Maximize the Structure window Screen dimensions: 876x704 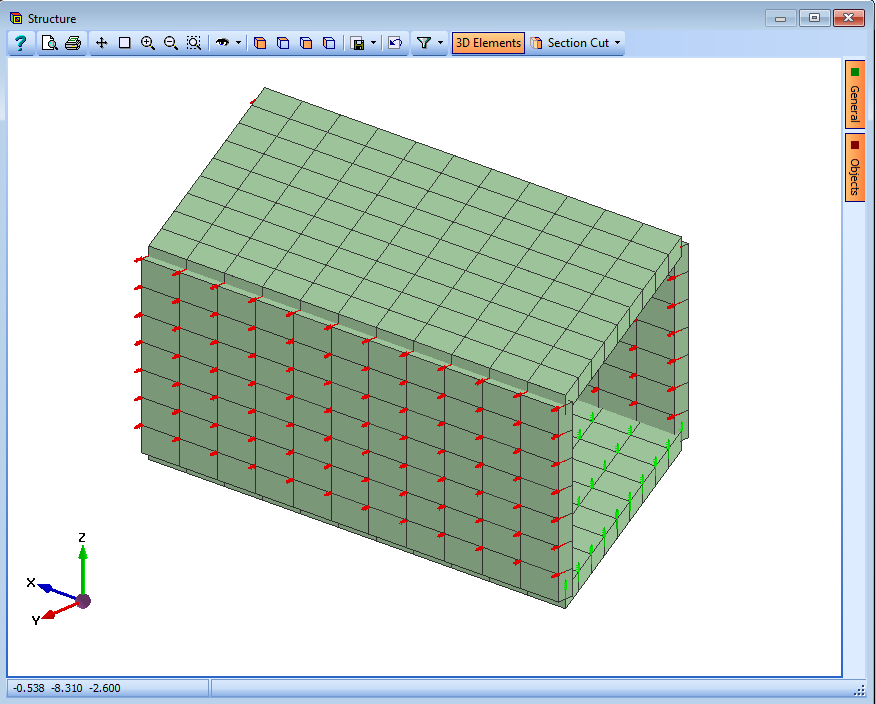(814, 18)
